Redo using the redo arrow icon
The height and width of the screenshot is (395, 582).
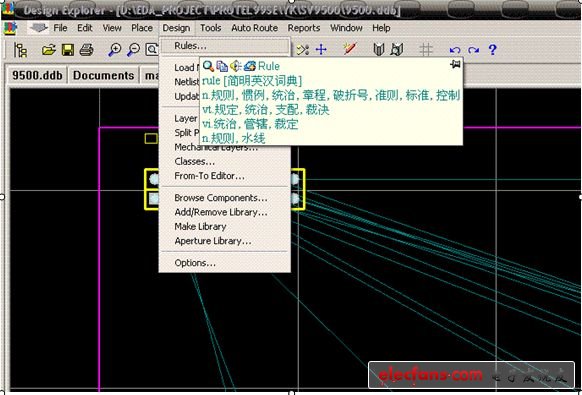473,50
